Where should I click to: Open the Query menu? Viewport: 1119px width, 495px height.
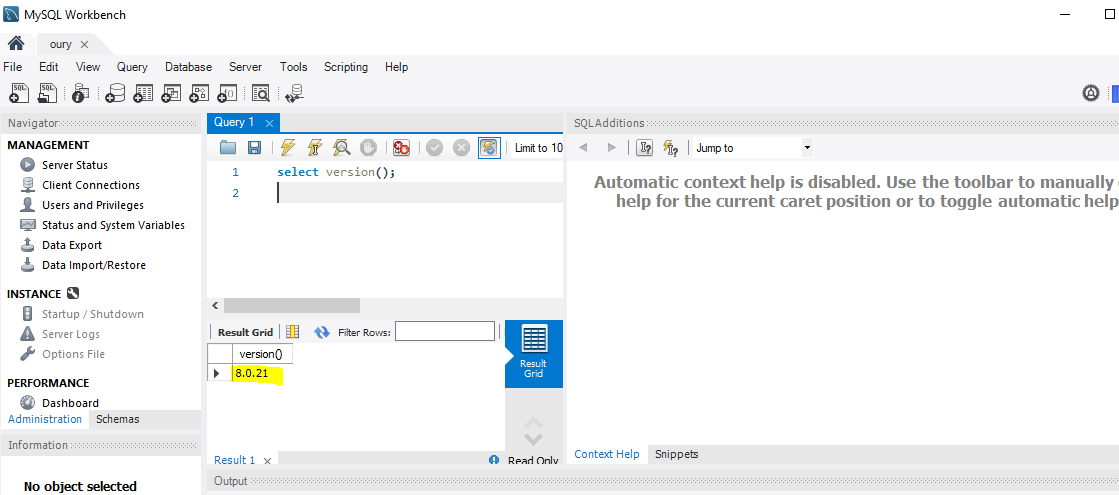[x=132, y=67]
